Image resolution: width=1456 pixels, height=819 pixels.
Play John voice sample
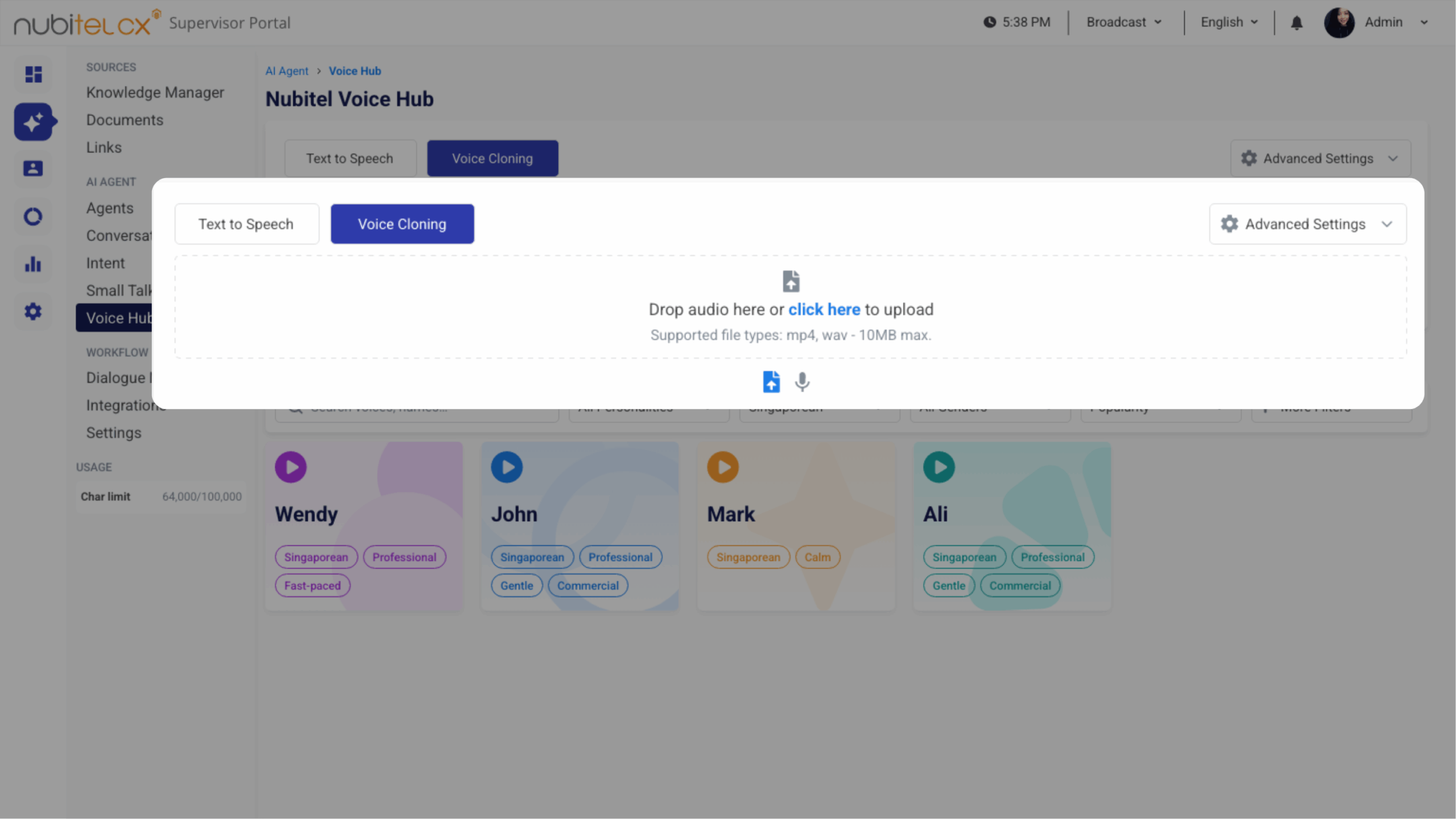point(507,467)
